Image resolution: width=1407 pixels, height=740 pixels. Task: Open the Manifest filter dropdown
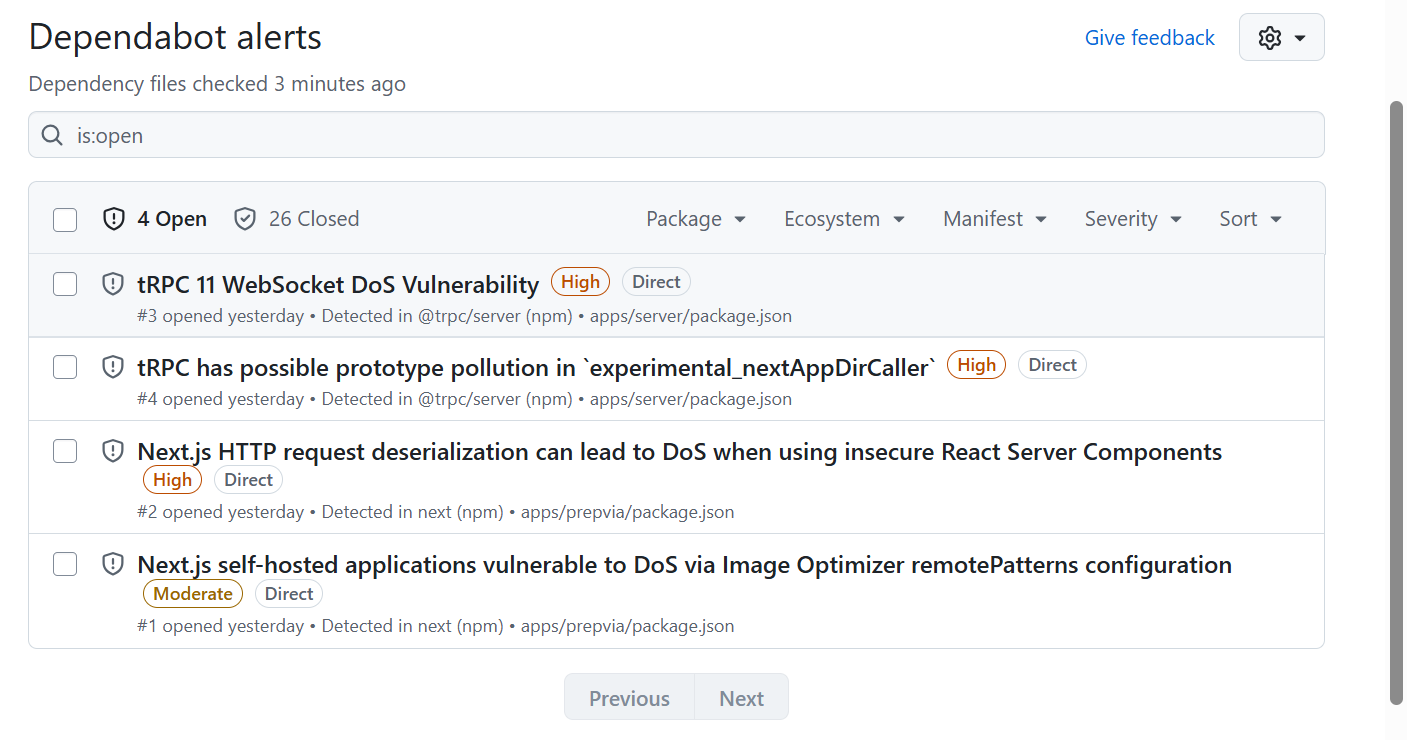(x=995, y=219)
